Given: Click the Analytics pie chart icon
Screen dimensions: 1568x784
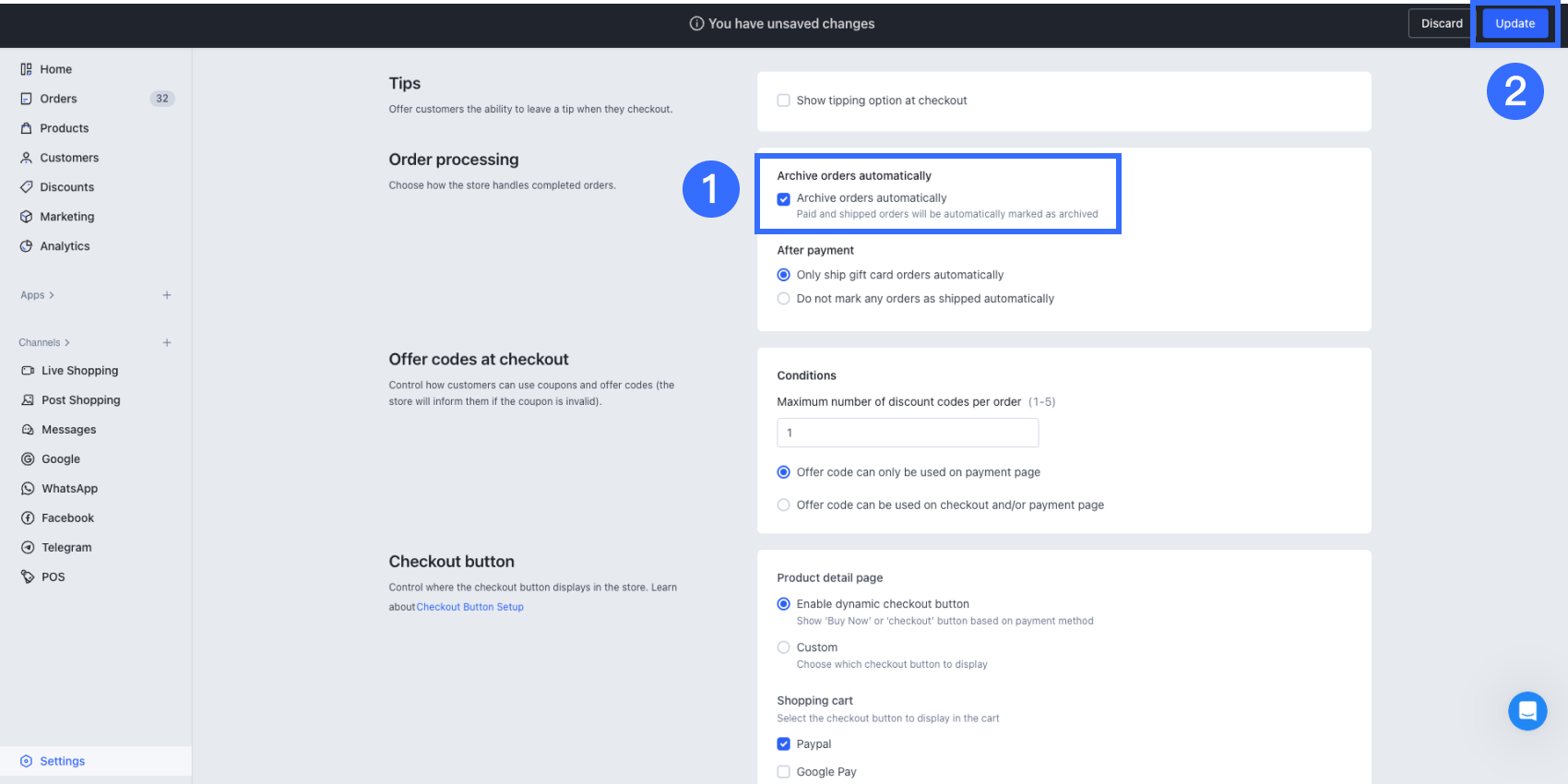Looking at the screenshot, I should [x=27, y=246].
